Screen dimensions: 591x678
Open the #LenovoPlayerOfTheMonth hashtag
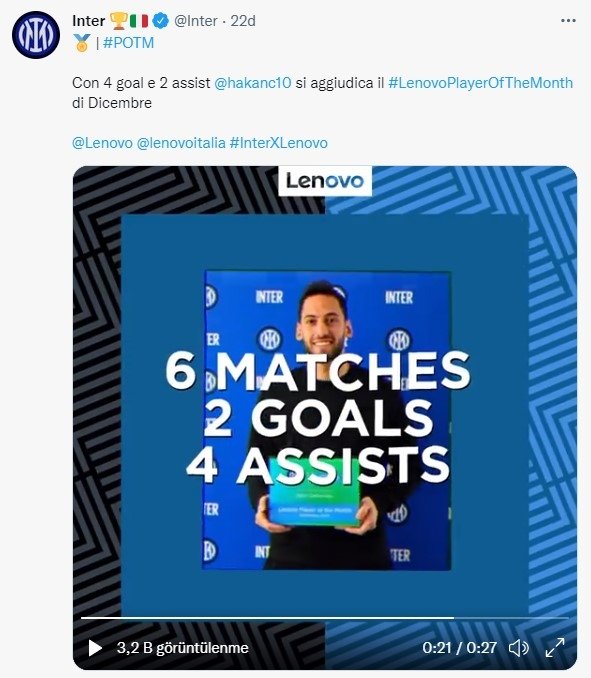[480, 83]
